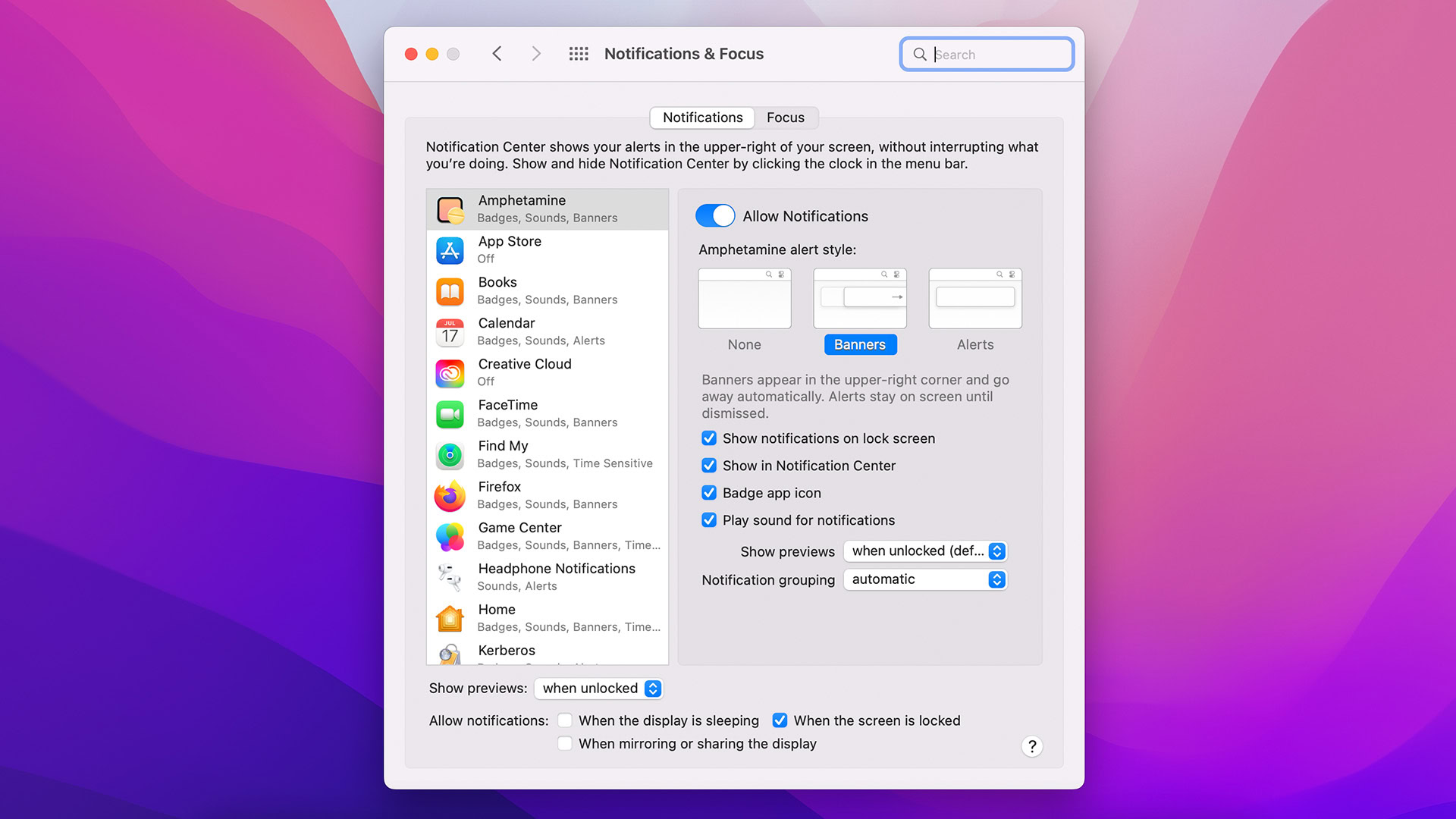Screen dimensions: 1456x819
Task: Click the Find My app icon
Action: point(450,455)
